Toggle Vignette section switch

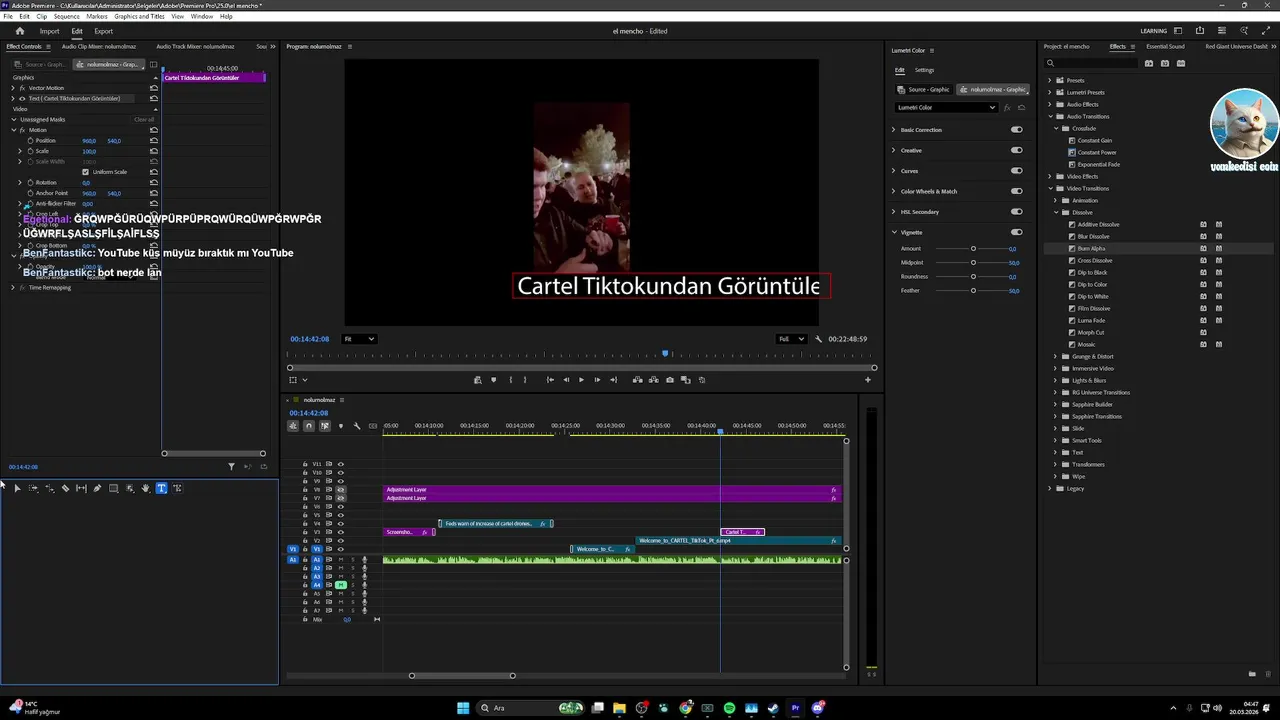[1017, 232]
